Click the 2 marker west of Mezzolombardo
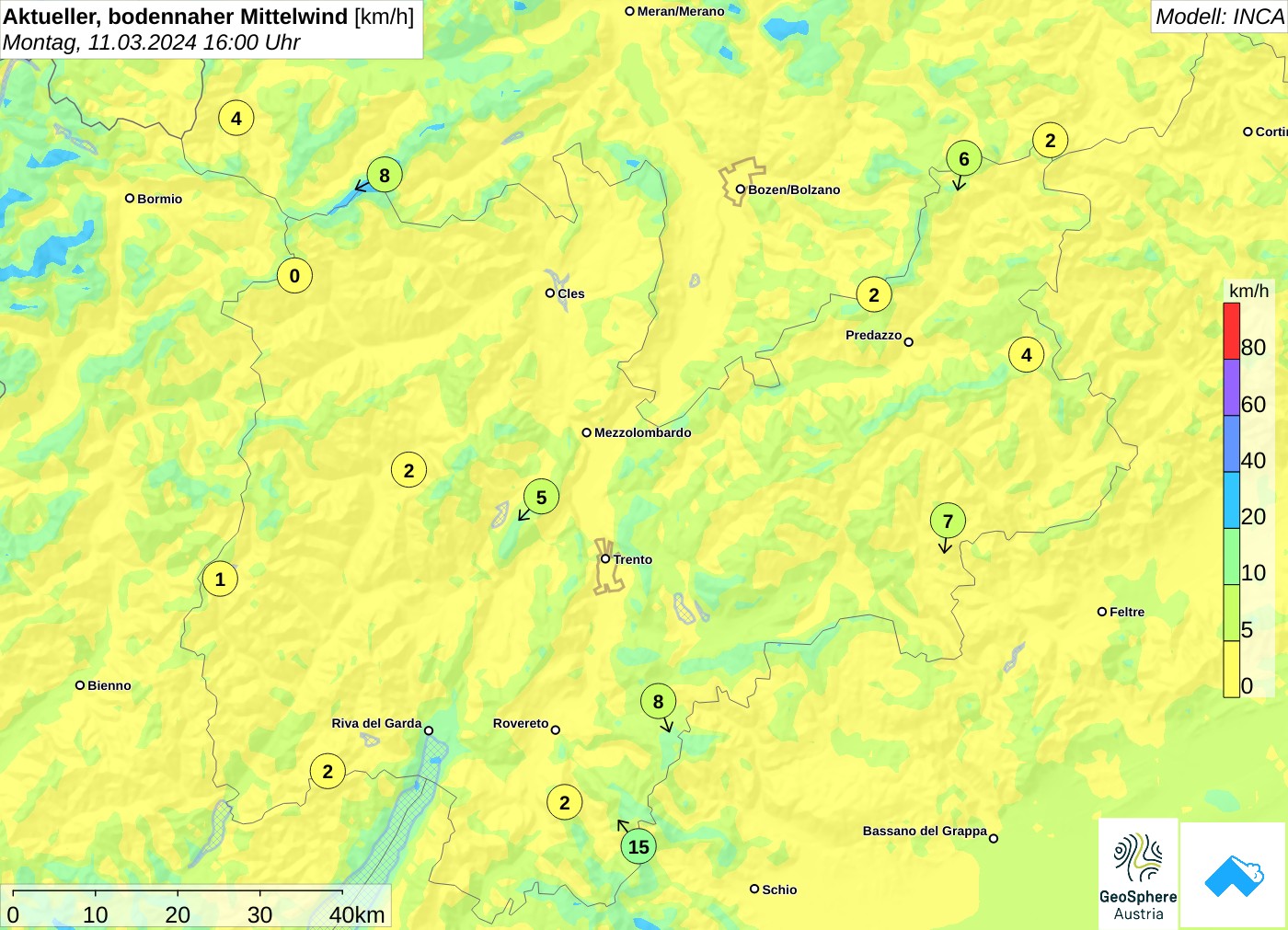Image resolution: width=1288 pixels, height=930 pixels. click(409, 470)
